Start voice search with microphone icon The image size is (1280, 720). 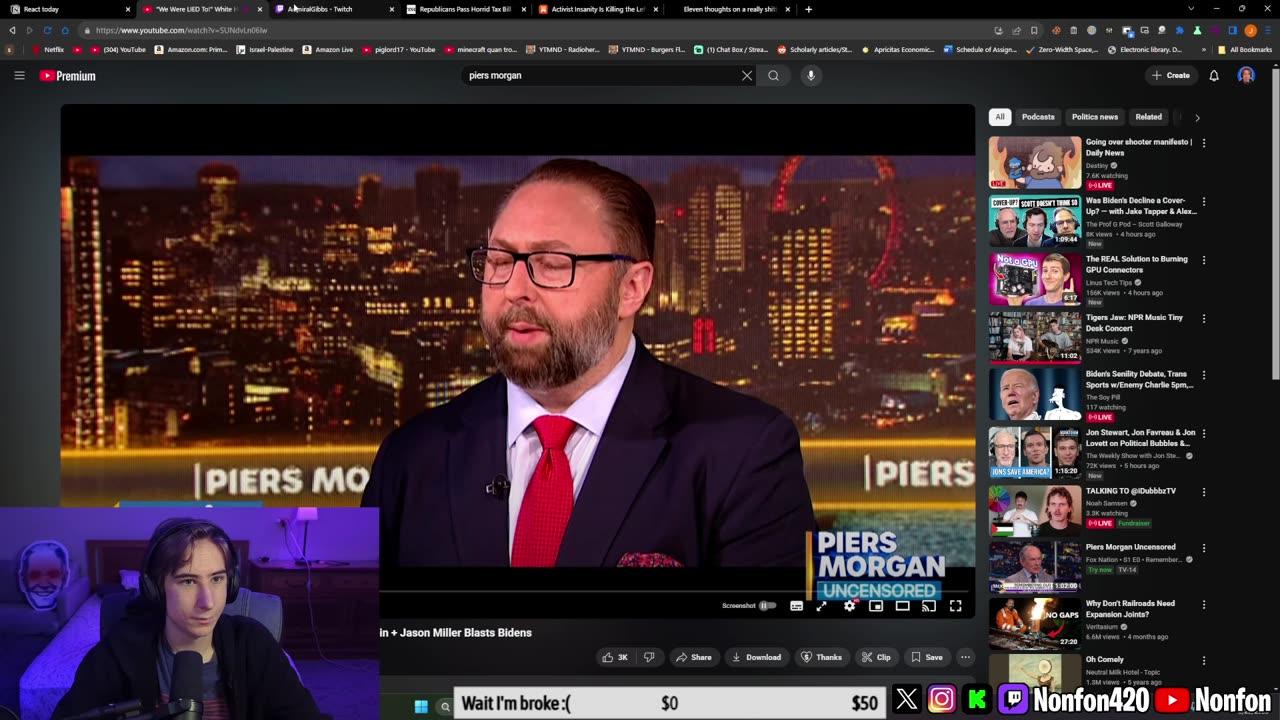click(x=811, y=75)
